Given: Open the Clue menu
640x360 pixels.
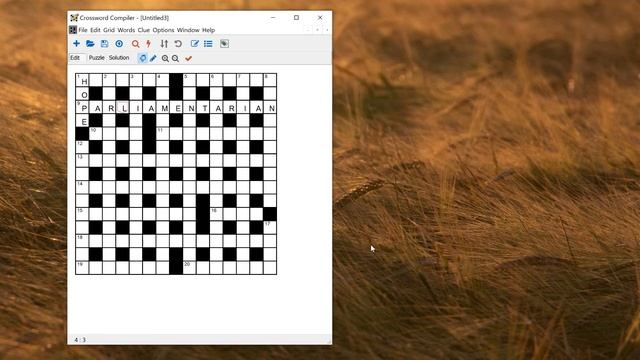Looking at the screenshot, I should click(x=144, y=30).
